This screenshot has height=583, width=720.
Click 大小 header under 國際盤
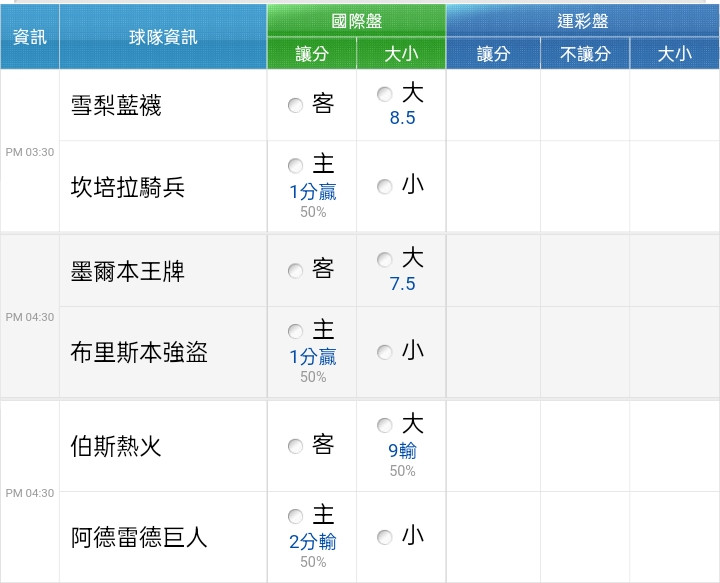click(x=401, y=53)
